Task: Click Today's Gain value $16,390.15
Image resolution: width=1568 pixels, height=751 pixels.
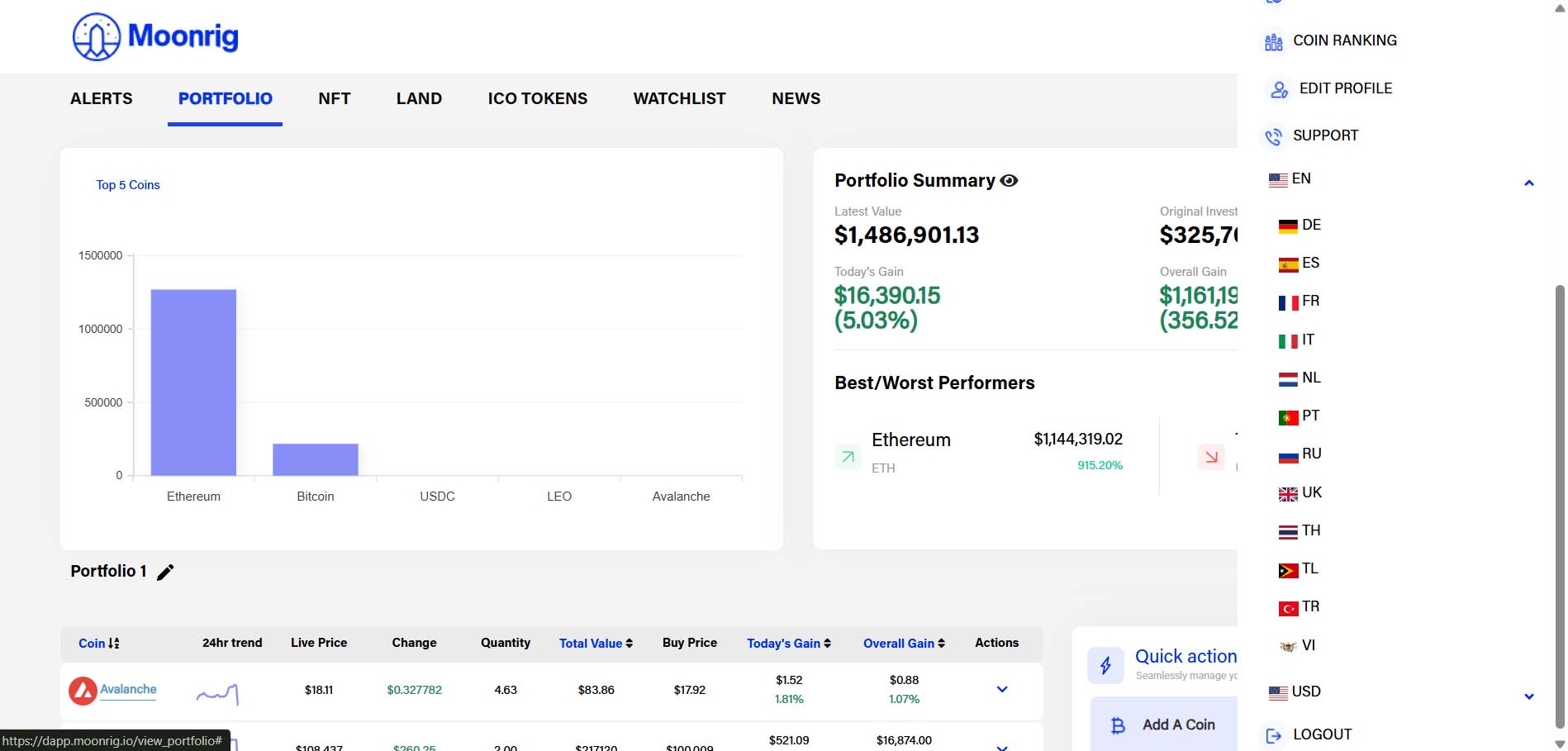Action: pos(887,296)
